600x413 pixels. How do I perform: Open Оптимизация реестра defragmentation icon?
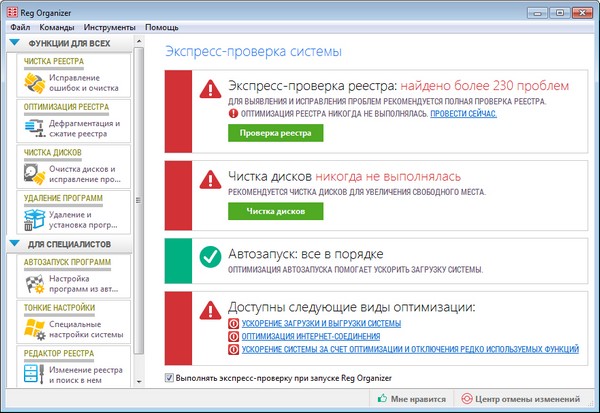click(x=31, y=129)
